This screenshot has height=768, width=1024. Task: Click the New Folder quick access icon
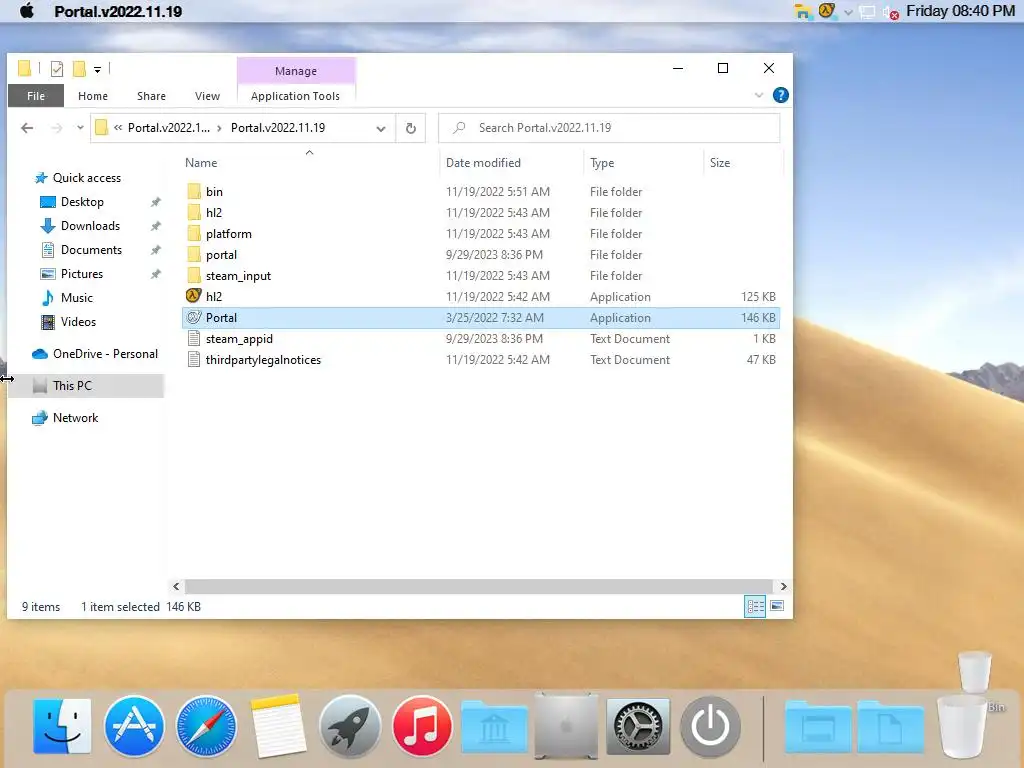[x=79, y=69]
